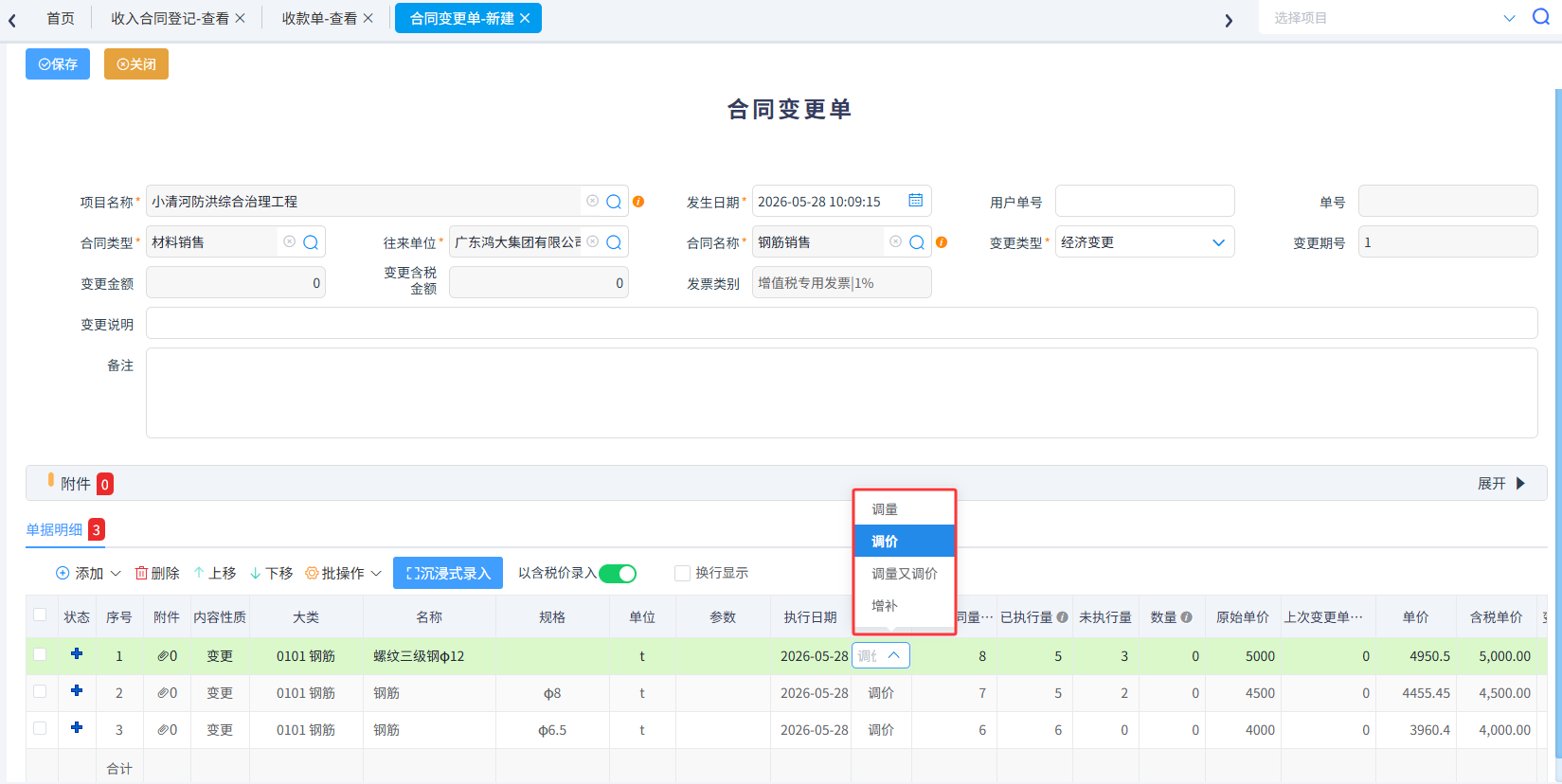1562x784 pixels.
Task: Close the 收款单-查看 tab
Action: (x=368, y=18)
